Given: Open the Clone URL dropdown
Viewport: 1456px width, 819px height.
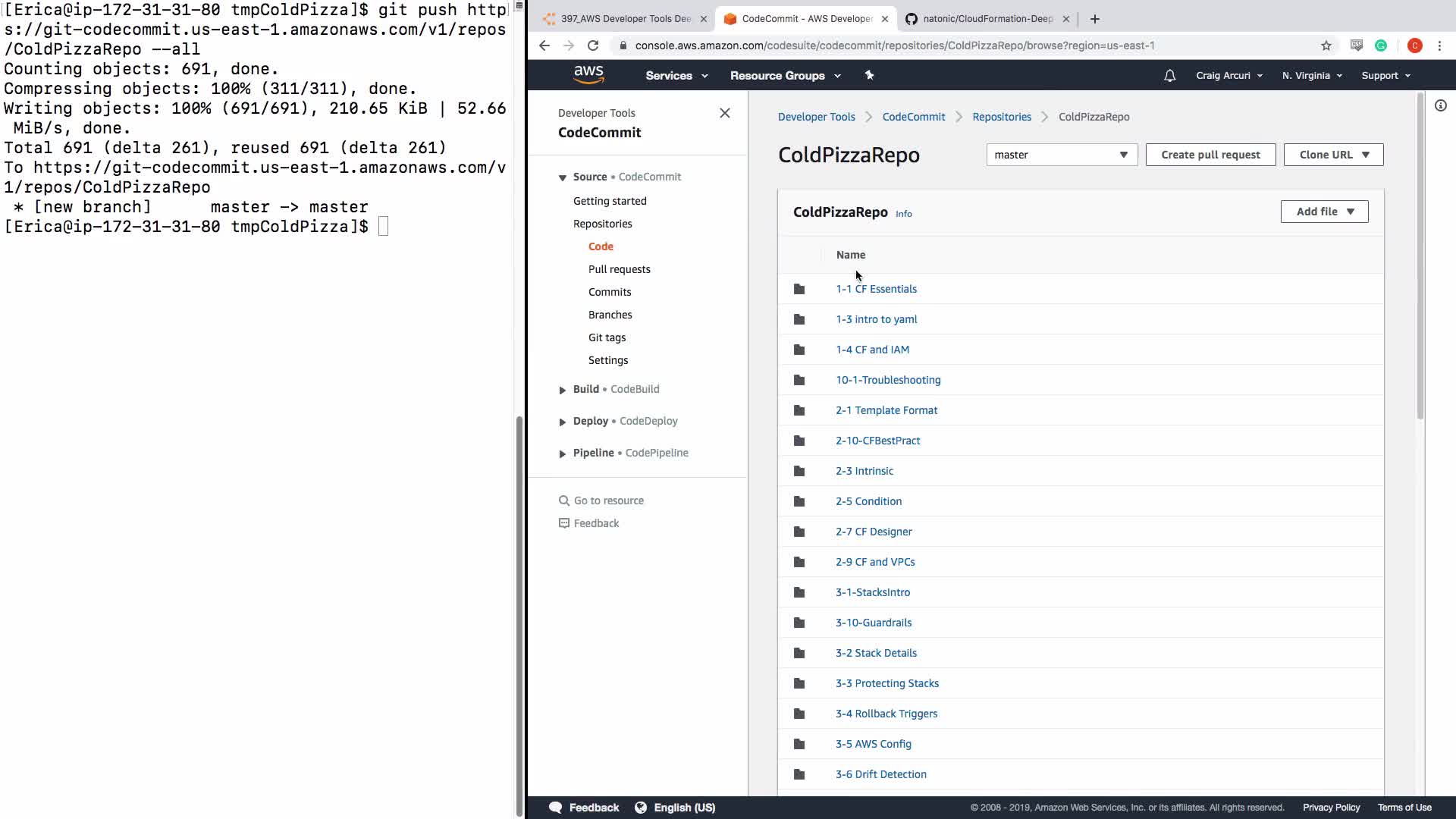Looking at the screenshot, I should coord(1333,155).
